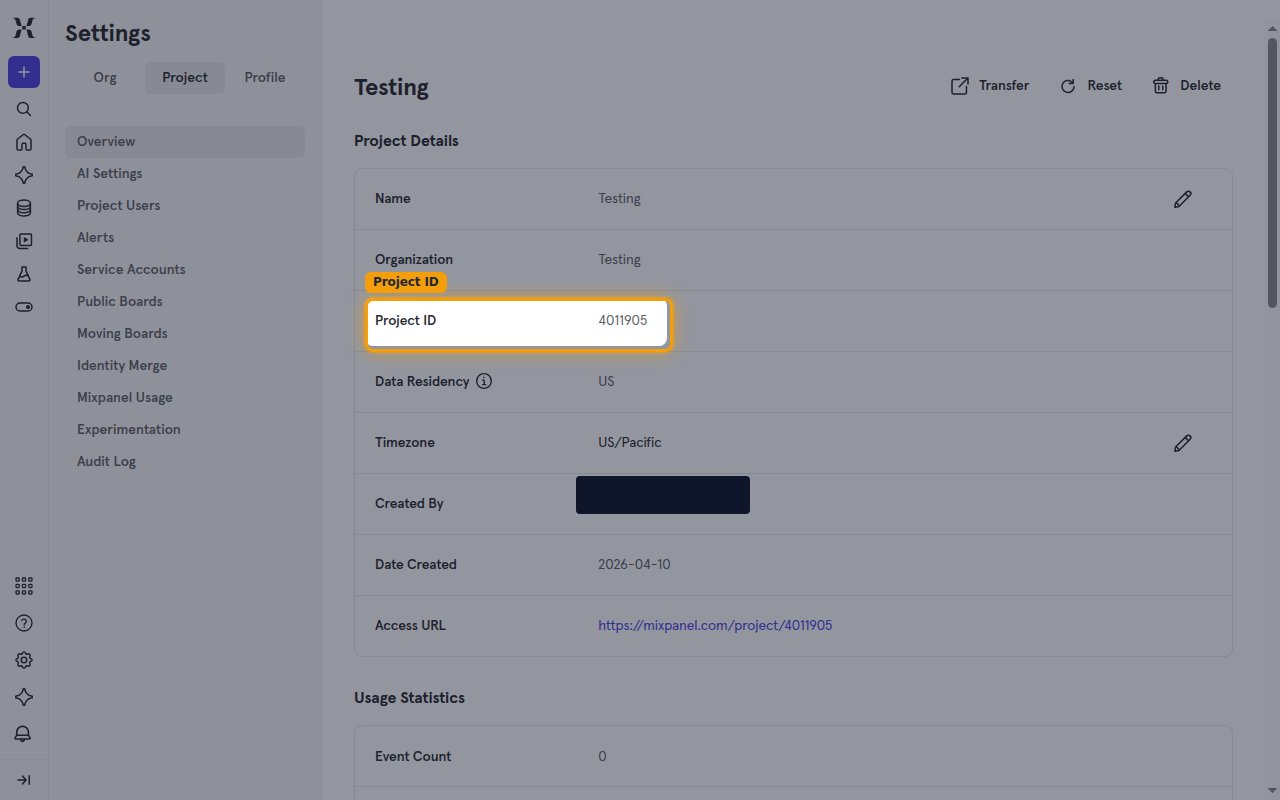Click the Name value Testing

619,198
